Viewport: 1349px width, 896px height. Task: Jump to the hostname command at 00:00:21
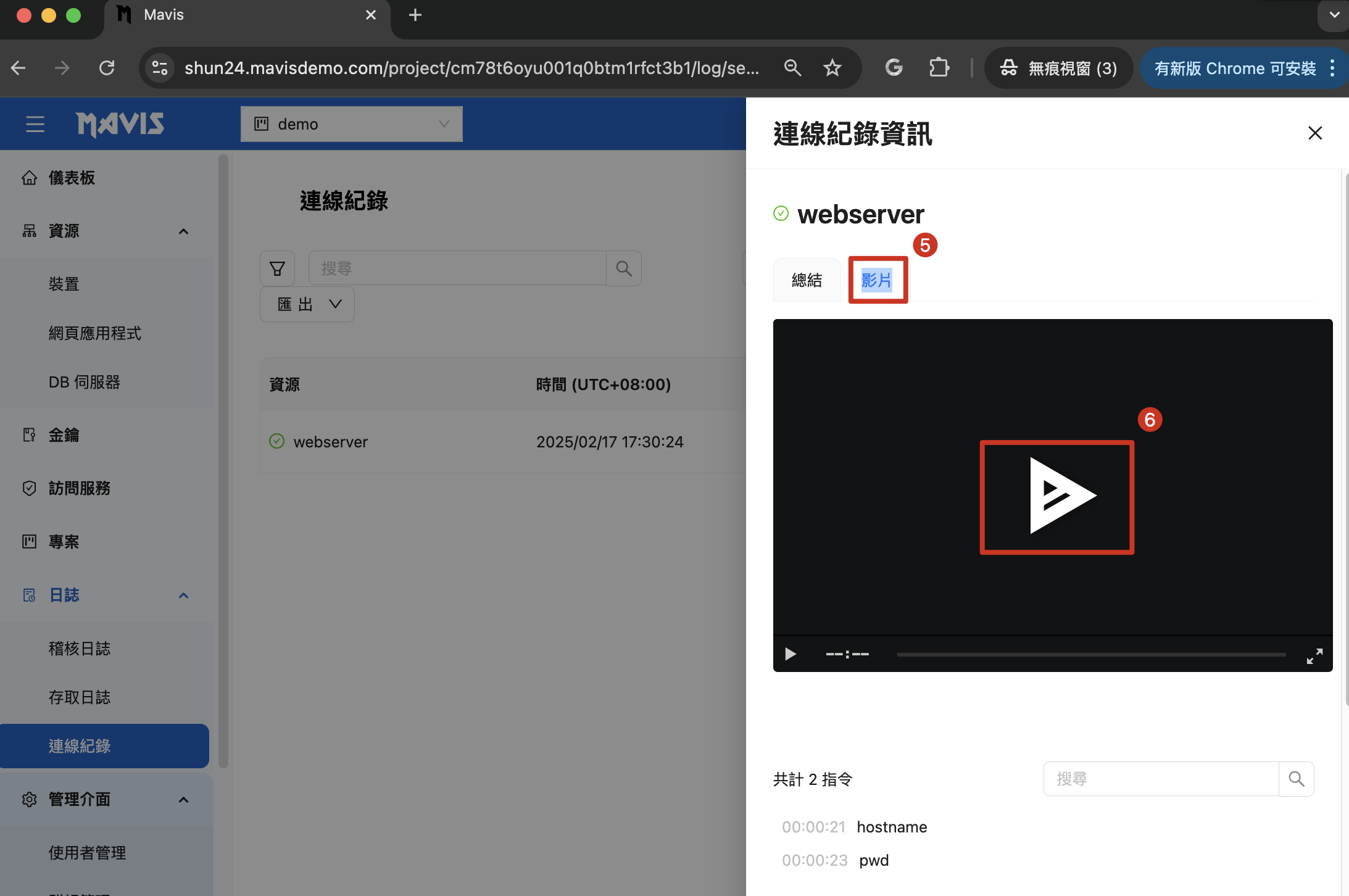(891, 827)
